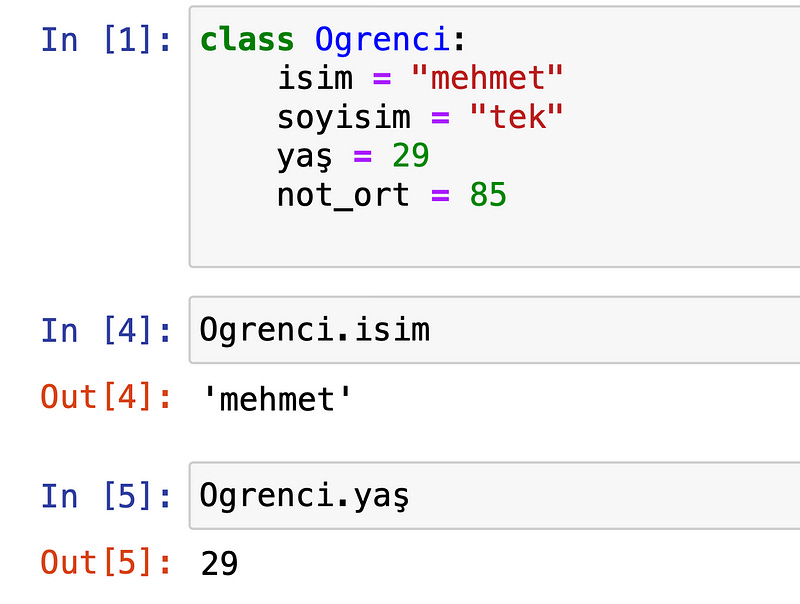The width and height of the screenshot is (800, 604).
Task: Click the Ogrenci.isim input cell
Action: 494,330
